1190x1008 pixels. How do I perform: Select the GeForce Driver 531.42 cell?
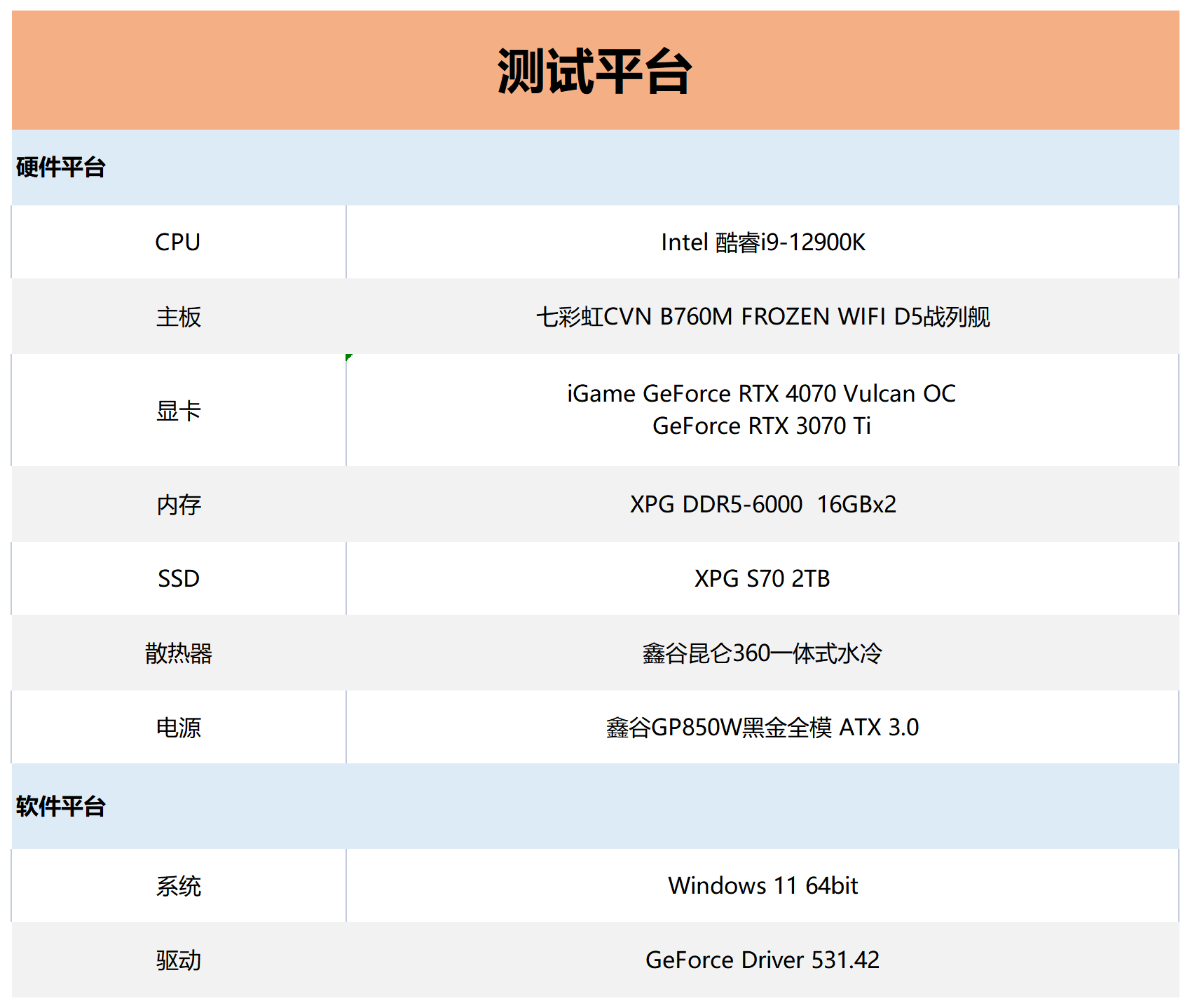762,960
